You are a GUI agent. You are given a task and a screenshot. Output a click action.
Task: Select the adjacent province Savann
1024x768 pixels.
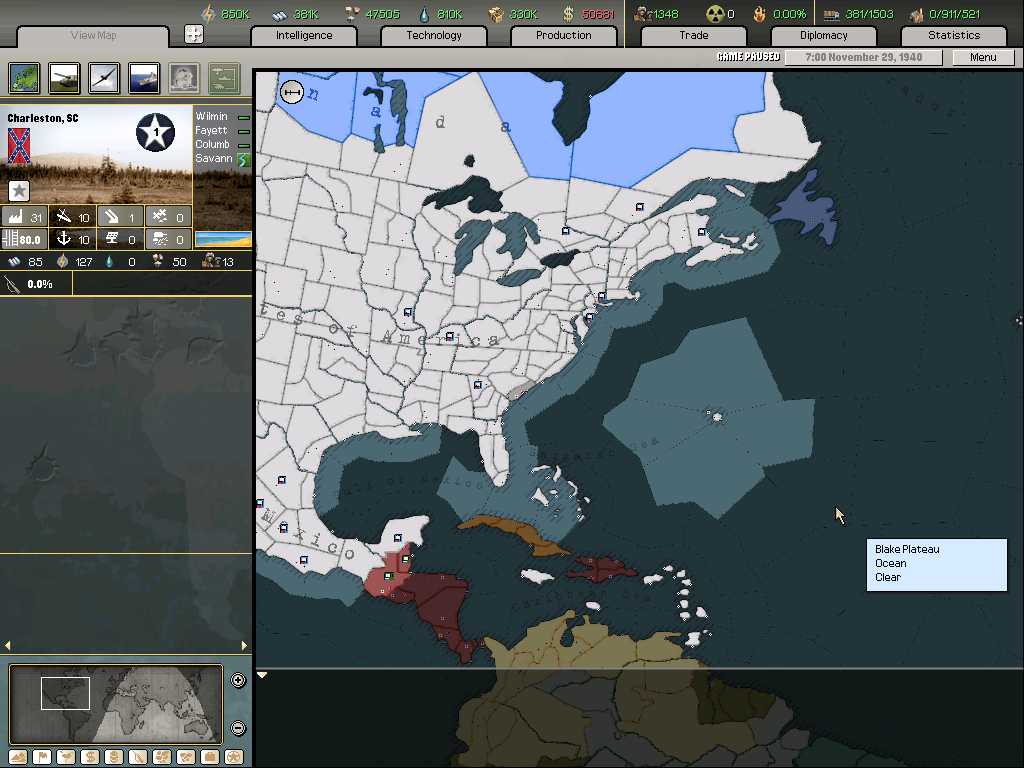point(214,159)
